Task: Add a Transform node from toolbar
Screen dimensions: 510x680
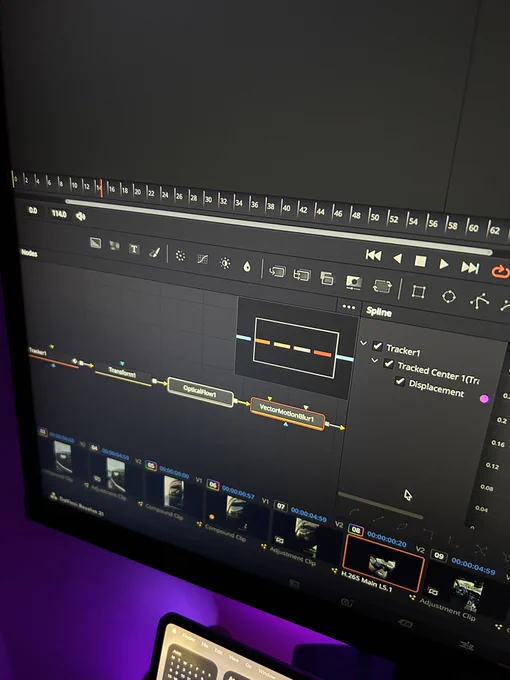Action: coord(382,286)
